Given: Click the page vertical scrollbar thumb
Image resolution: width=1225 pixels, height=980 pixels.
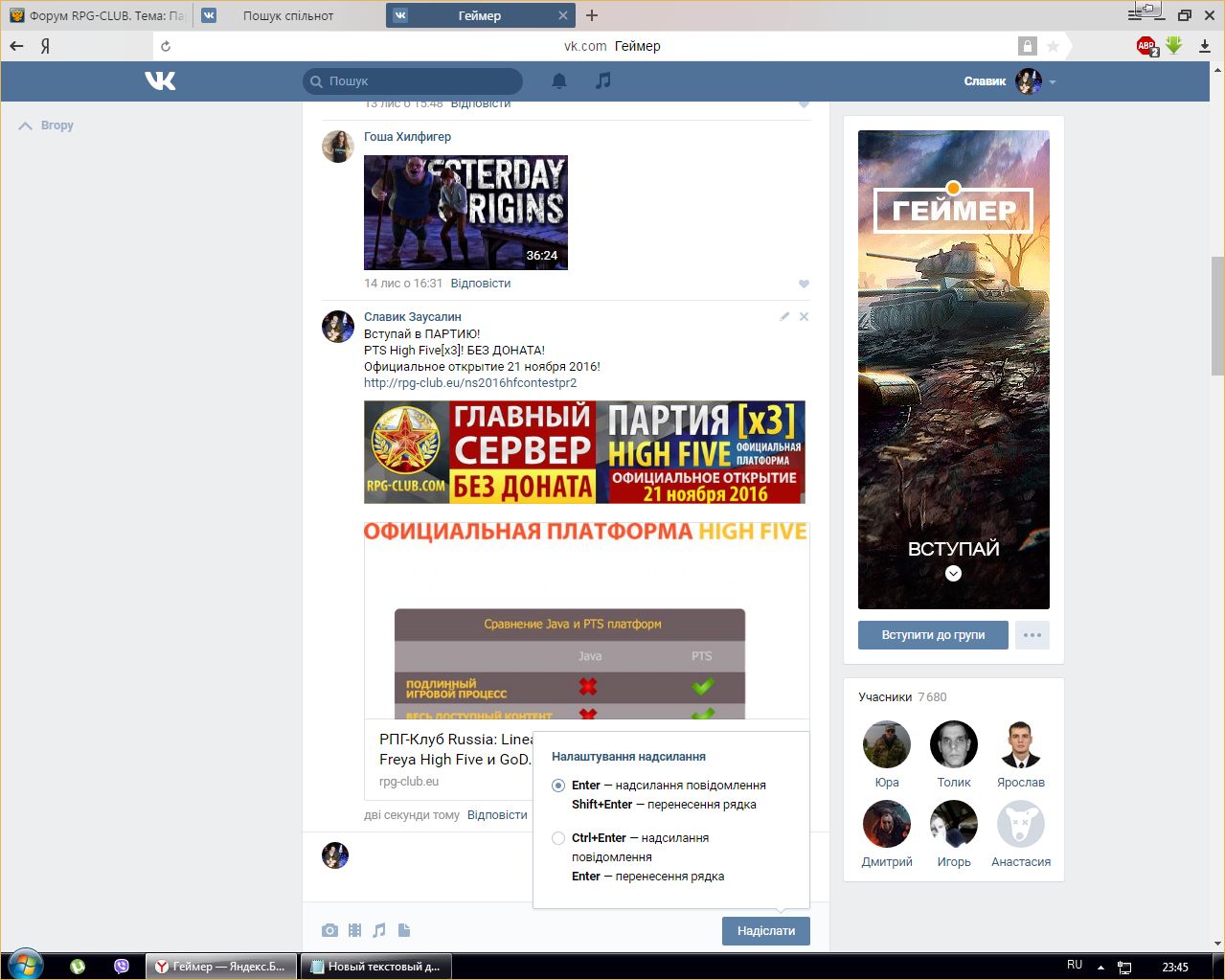Looking at the screenshot, I should click(x=1217, y=316).
